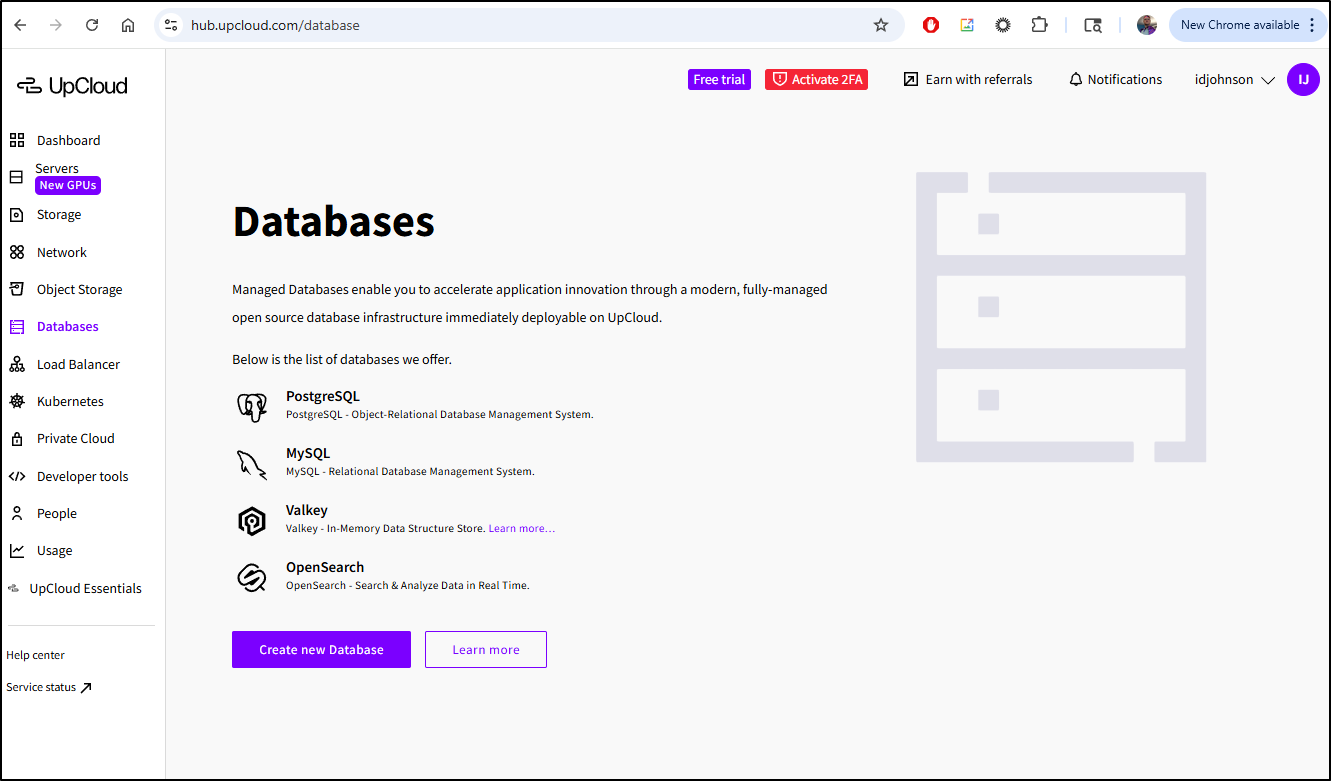Open Dashboard from the sidebar icon

coord(17,140)
